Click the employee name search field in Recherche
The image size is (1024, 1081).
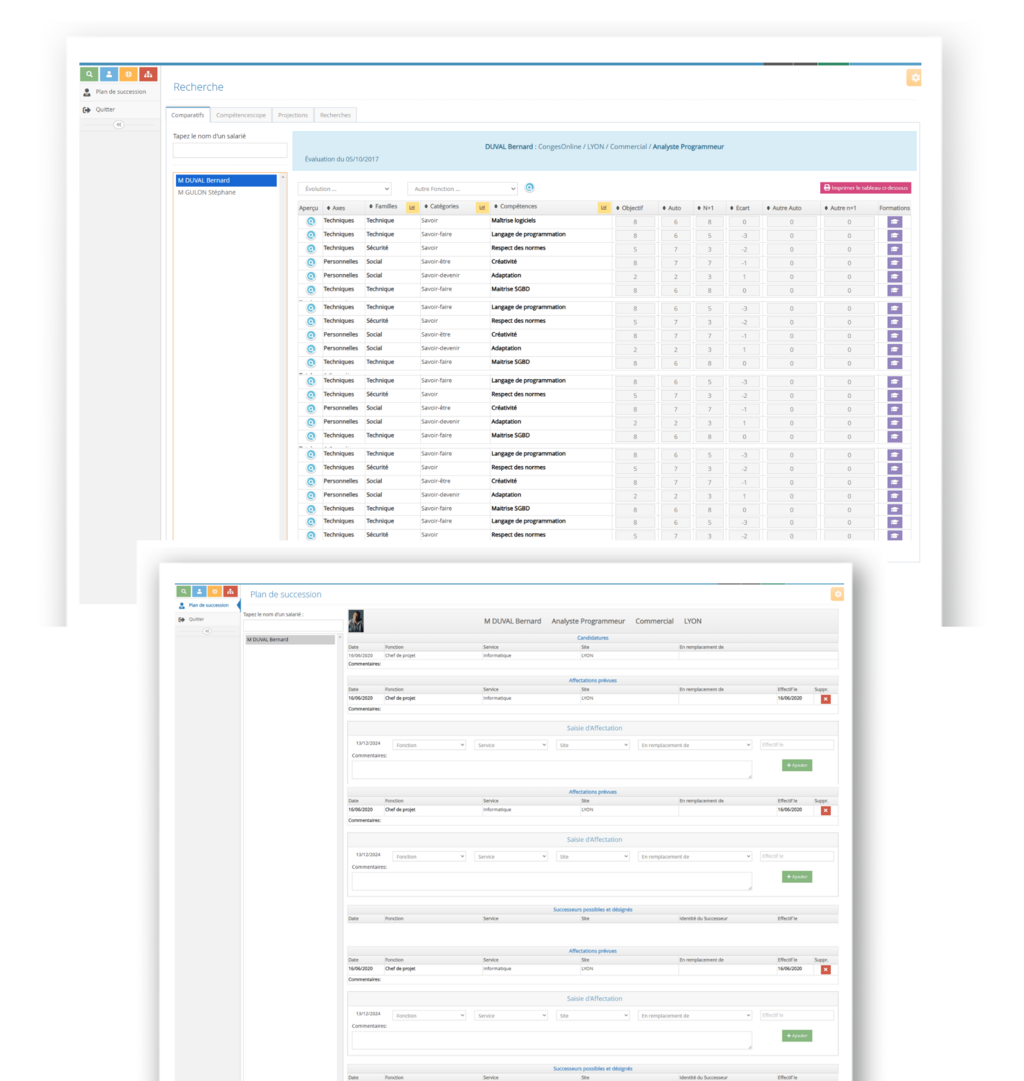tap(229, 151)
